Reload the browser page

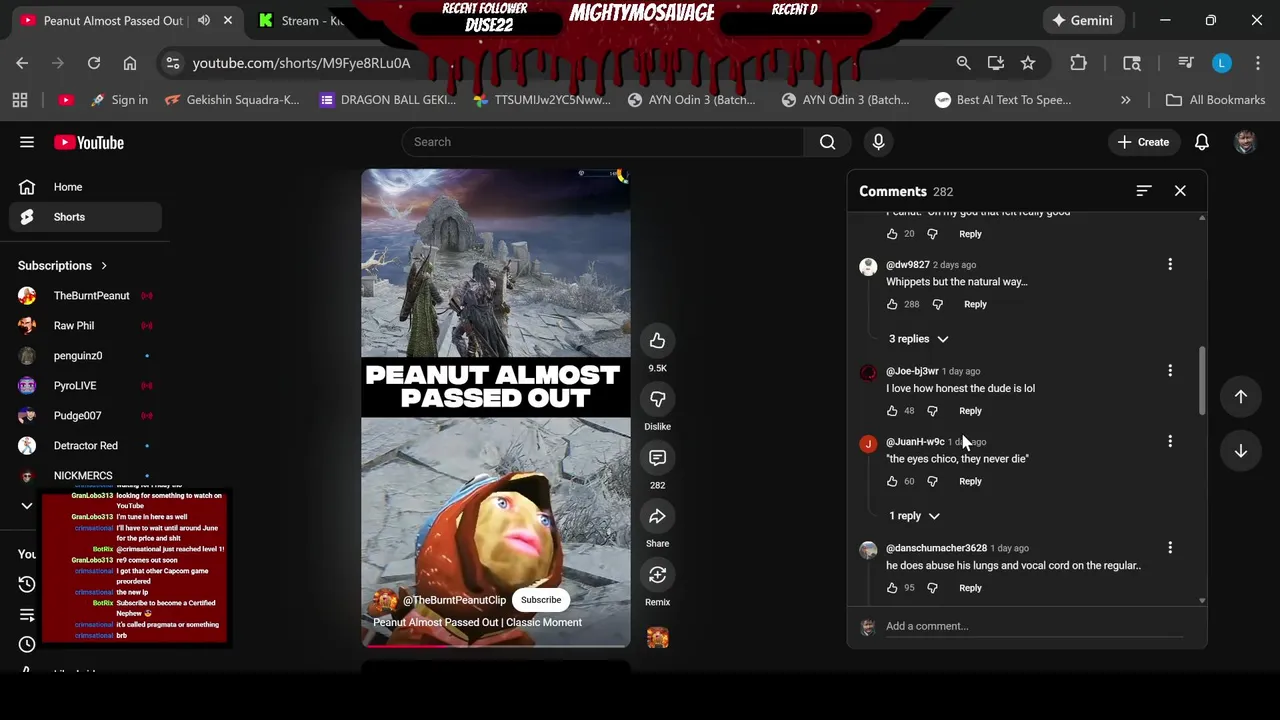[x=94, y=63]
